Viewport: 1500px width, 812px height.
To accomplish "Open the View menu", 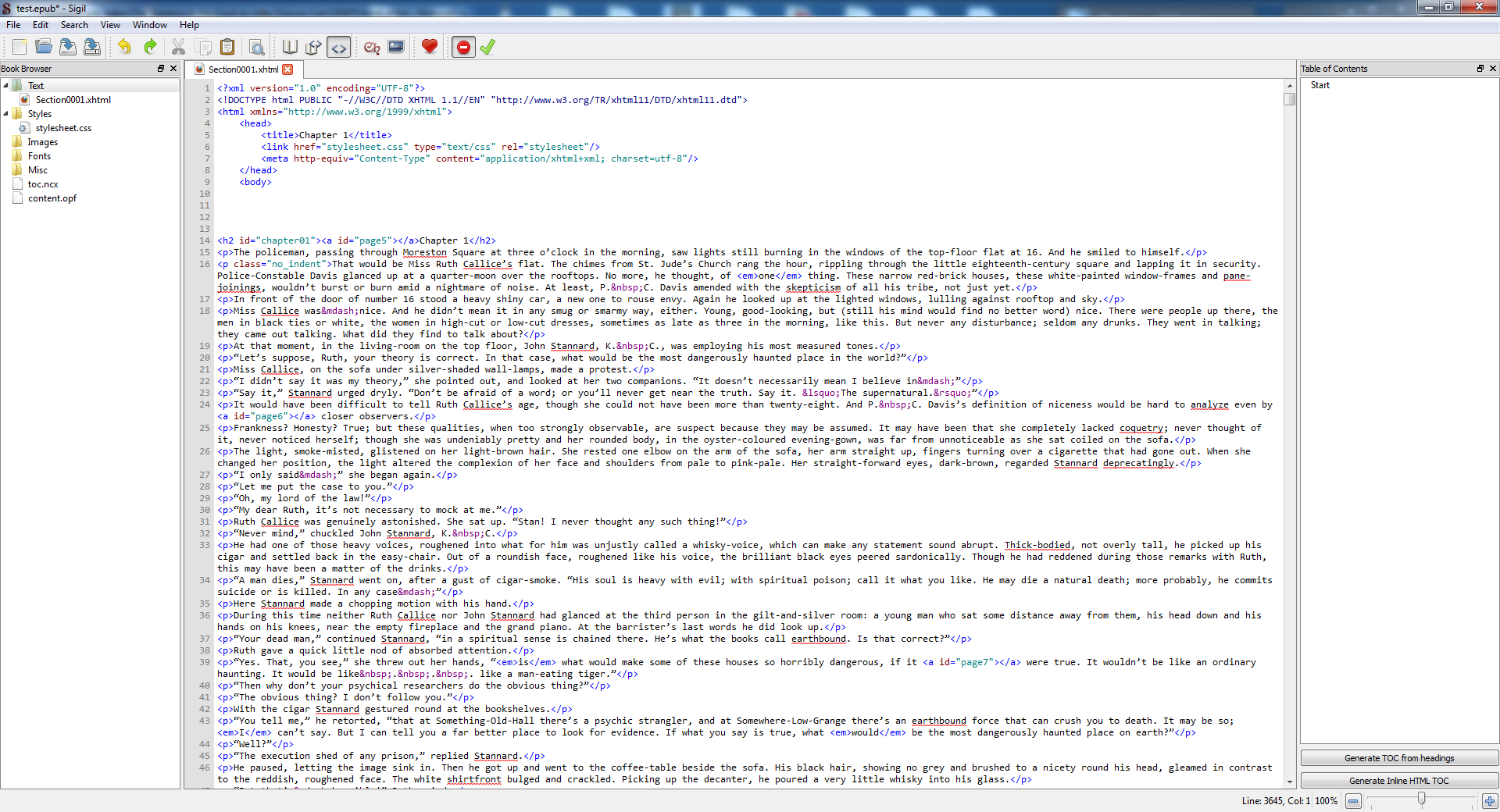I will tap(110, 25).
